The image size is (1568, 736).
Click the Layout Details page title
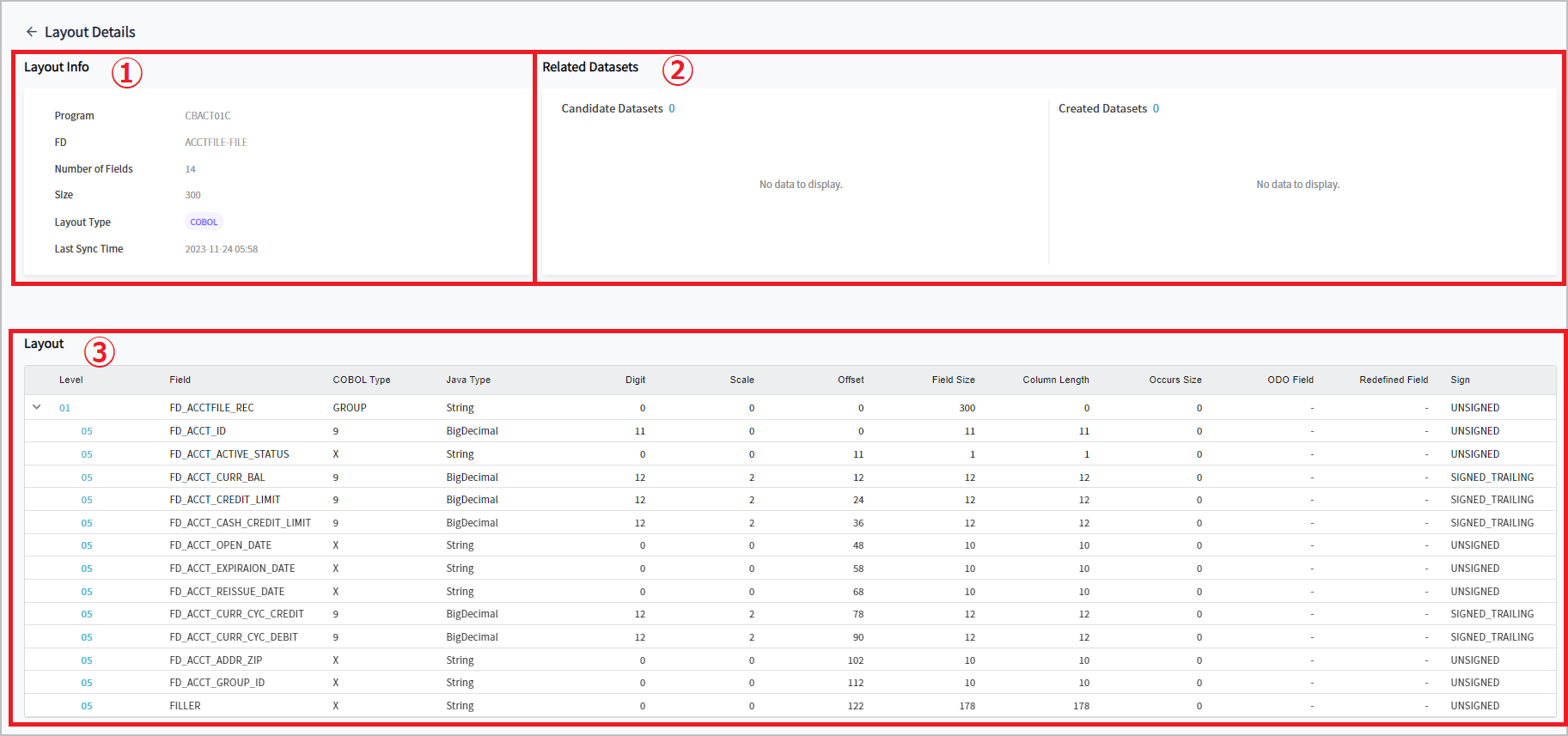click(90, 32)
